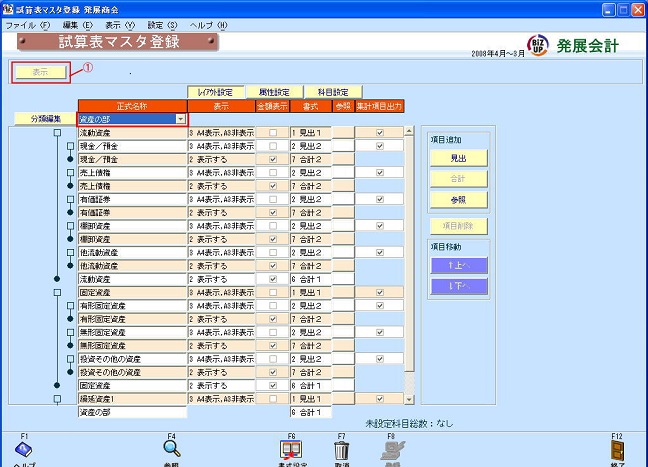
Task: Switch to the 科目設定 tab
Action: [x=333, y=92]
